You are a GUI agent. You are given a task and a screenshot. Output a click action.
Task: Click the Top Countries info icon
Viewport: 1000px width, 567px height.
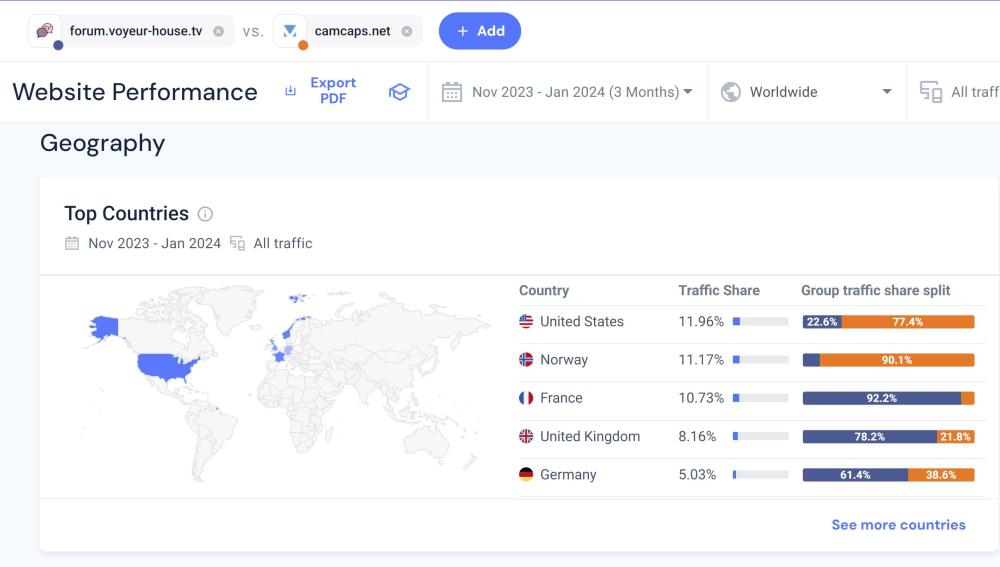click(x=205, y=214)
